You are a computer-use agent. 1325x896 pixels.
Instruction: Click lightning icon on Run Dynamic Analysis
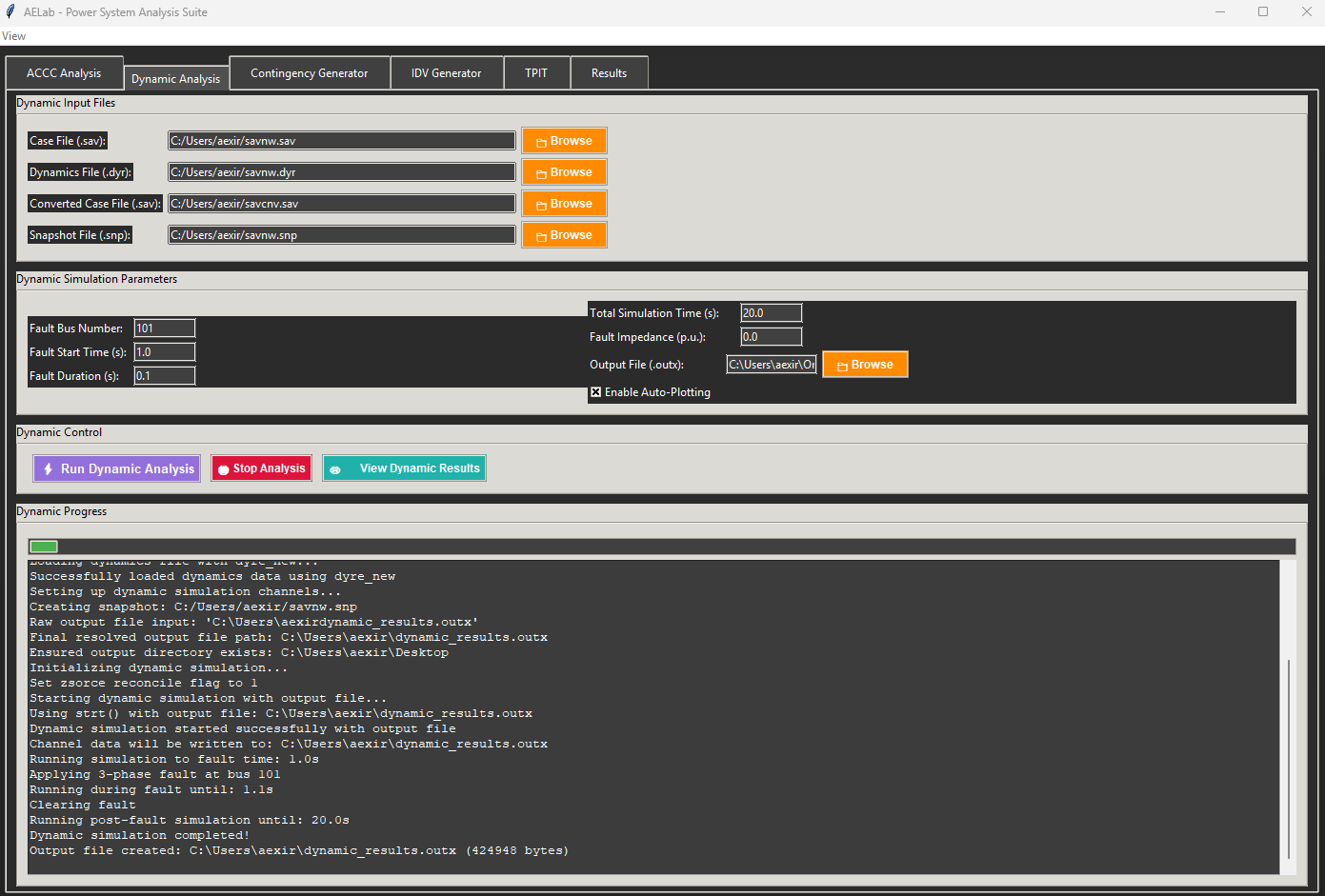48,469
